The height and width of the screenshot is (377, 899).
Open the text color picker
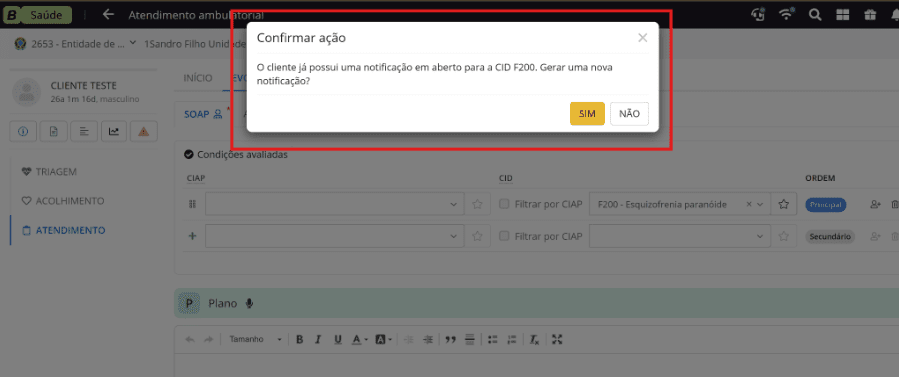pyautogui.click(x=359, y=339)
